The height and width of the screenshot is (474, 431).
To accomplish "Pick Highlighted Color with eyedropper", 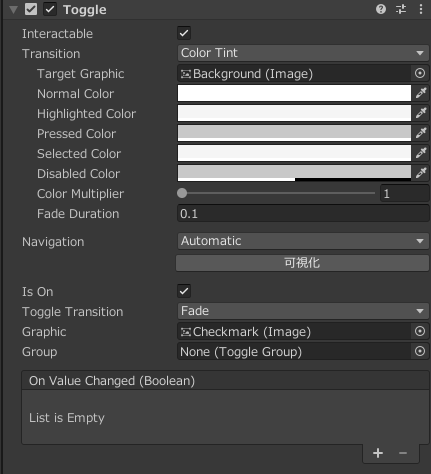I will click(421, 113).
